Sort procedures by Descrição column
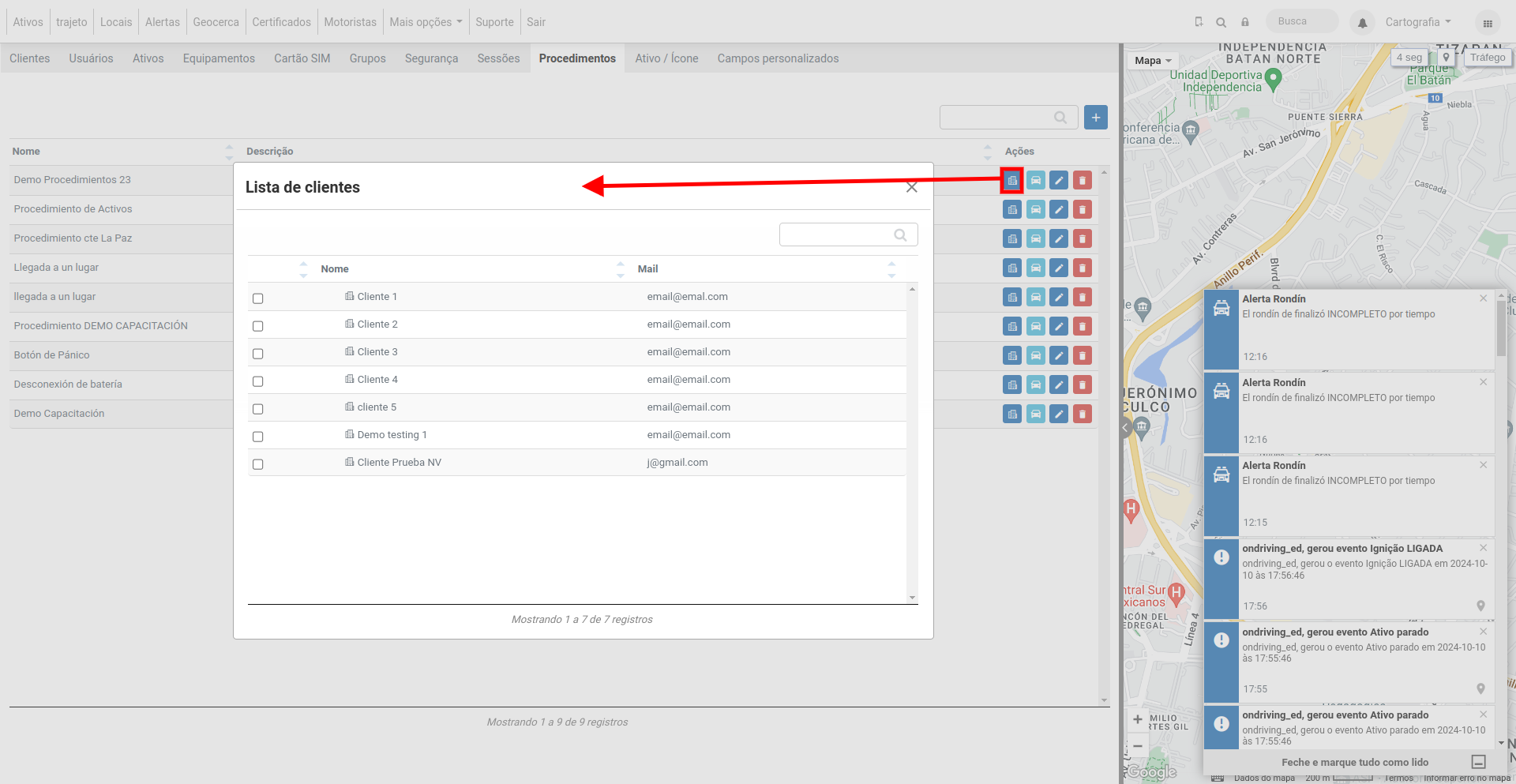1516x784 pixels. pyautogui.click(x=617, y=152)
